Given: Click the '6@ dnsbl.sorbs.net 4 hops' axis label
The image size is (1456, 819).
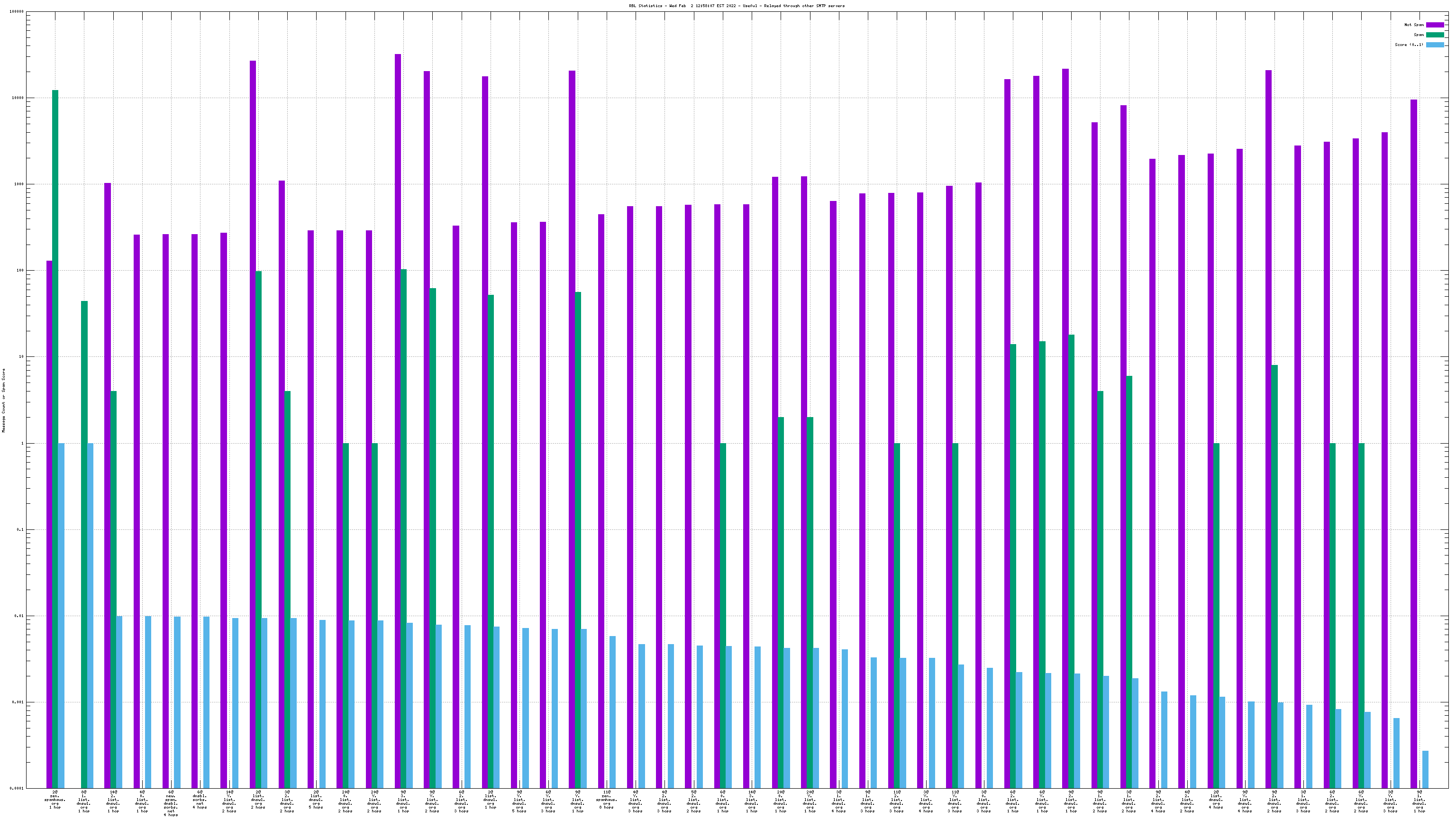Looking at the screenshot, I should click(200, 800).
